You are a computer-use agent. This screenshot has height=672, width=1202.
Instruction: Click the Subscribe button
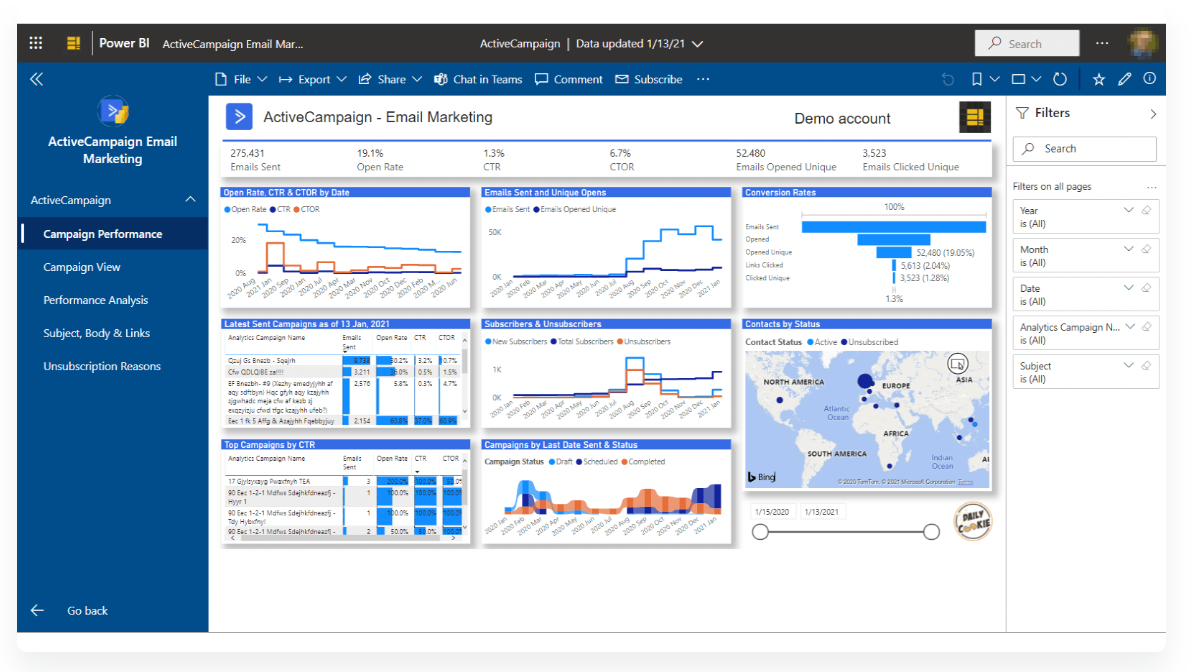pos(649,79)
